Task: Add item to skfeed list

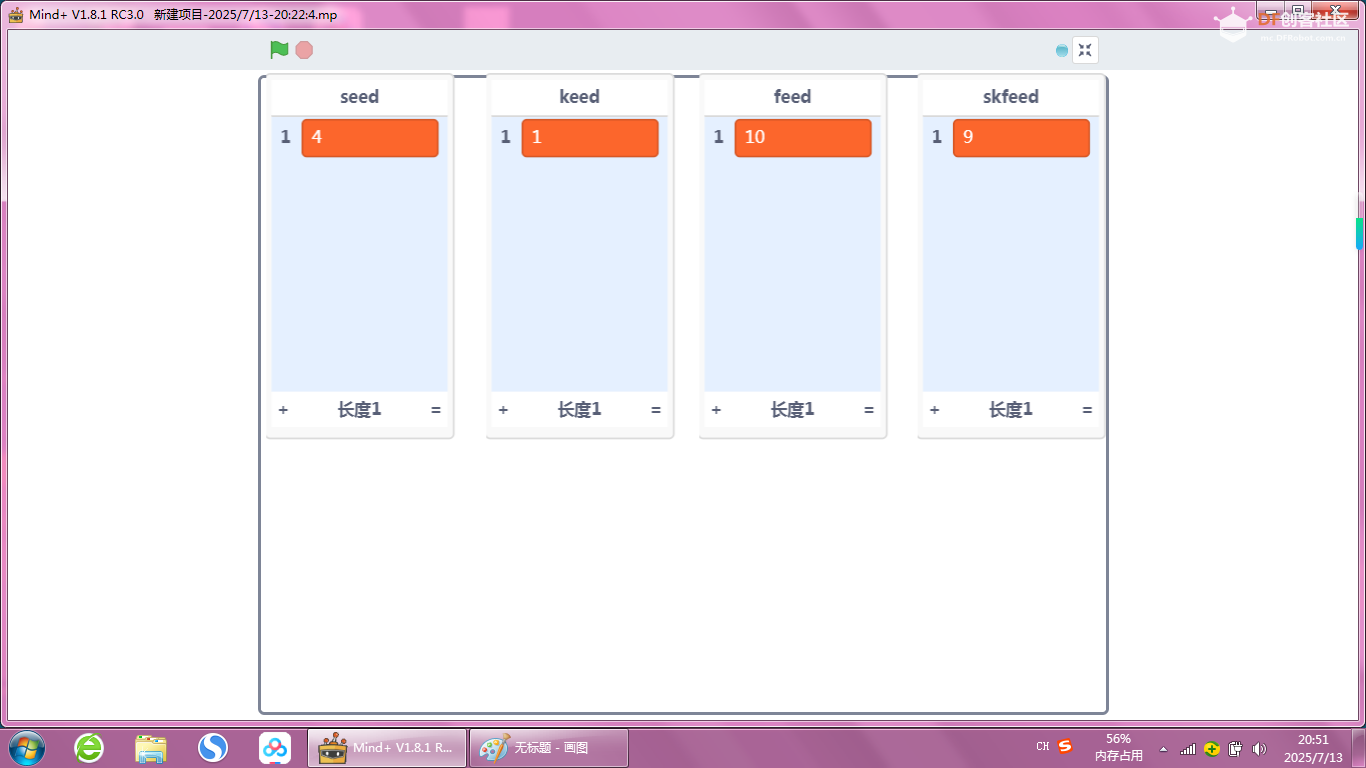Action: (x=935, y=410)
